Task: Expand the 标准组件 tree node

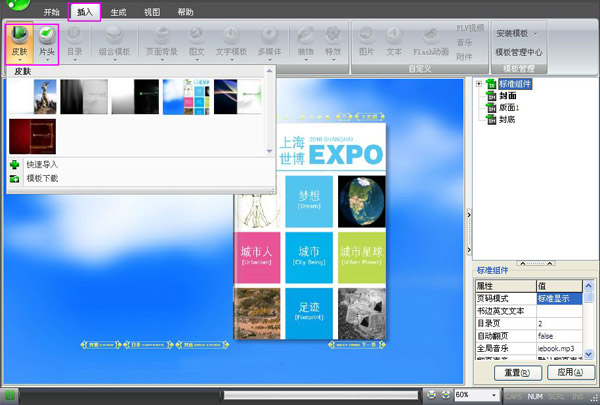Action: point(479,84)
